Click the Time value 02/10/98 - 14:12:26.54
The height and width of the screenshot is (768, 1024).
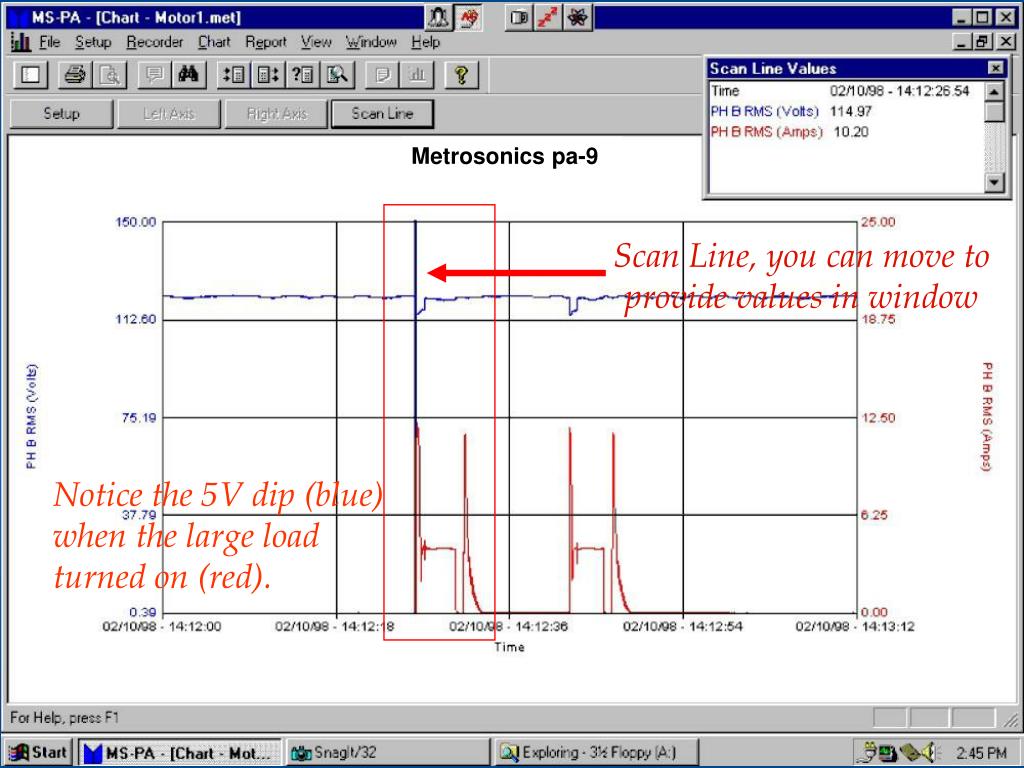(899, 91)
